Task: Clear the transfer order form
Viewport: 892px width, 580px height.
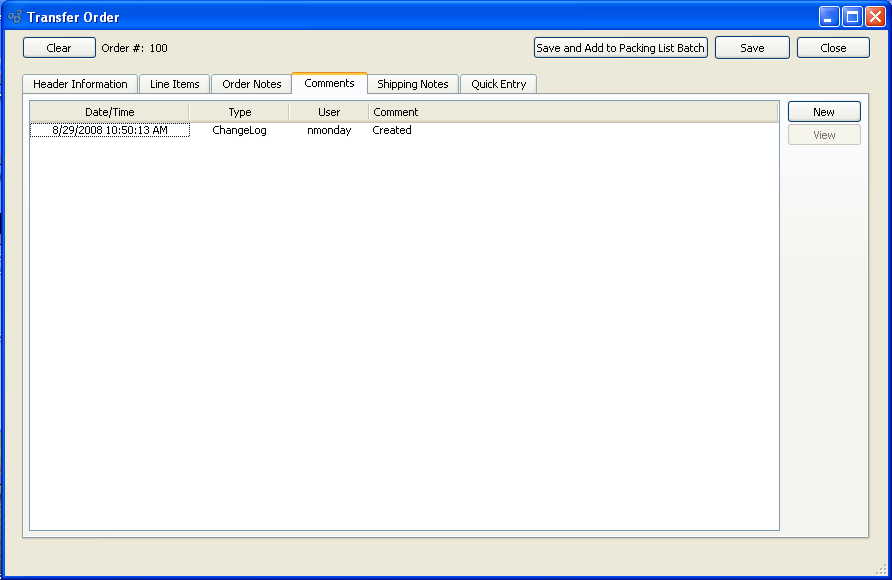Action: point(59,48)
